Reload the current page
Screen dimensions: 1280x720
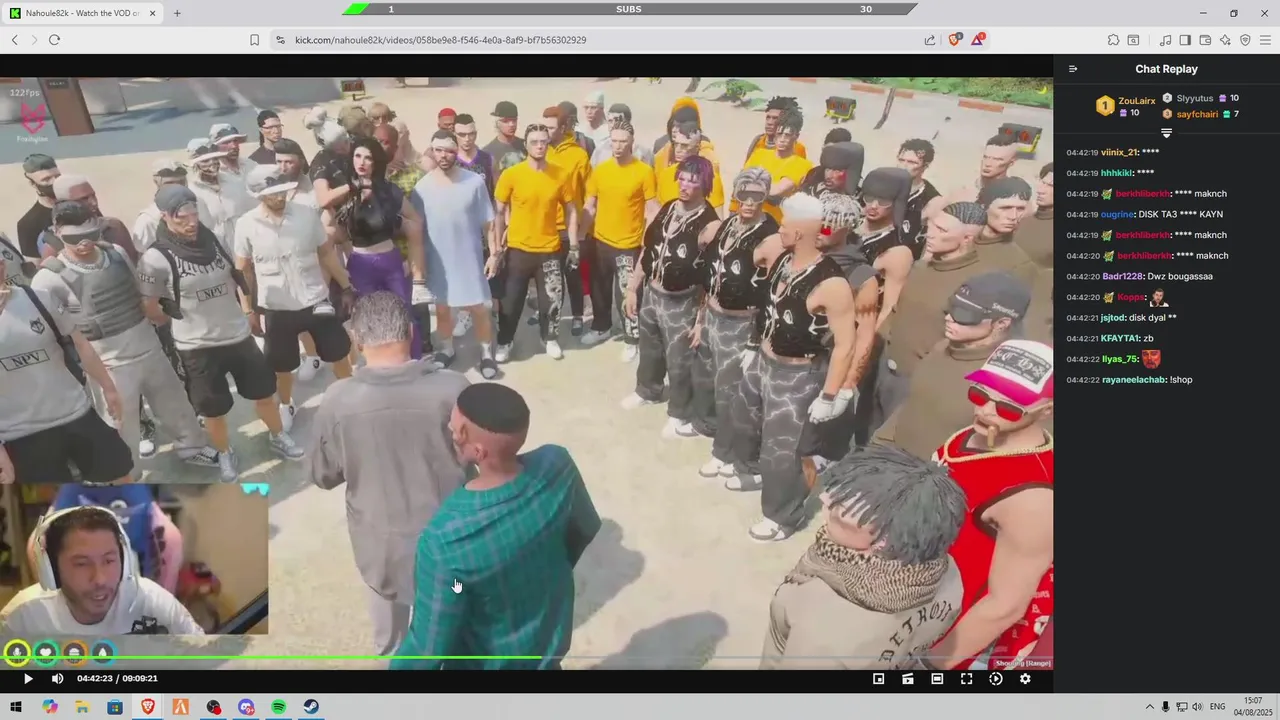(54, 40)
